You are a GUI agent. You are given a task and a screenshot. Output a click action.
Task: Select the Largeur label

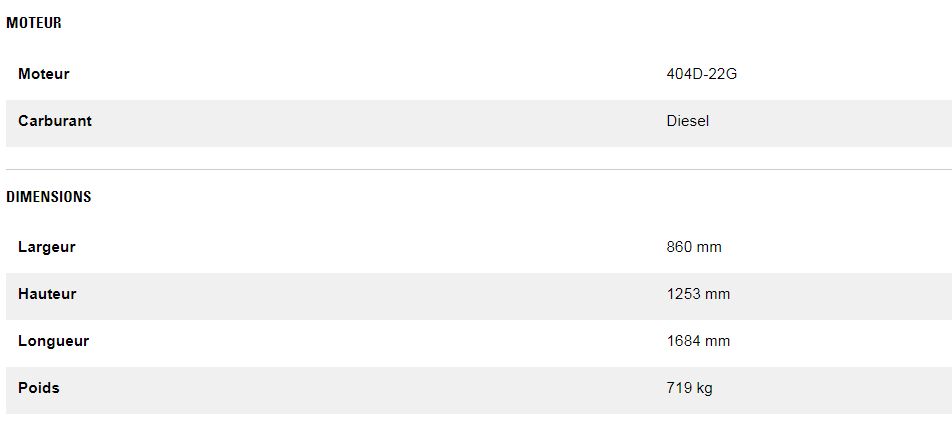point(47,247)
